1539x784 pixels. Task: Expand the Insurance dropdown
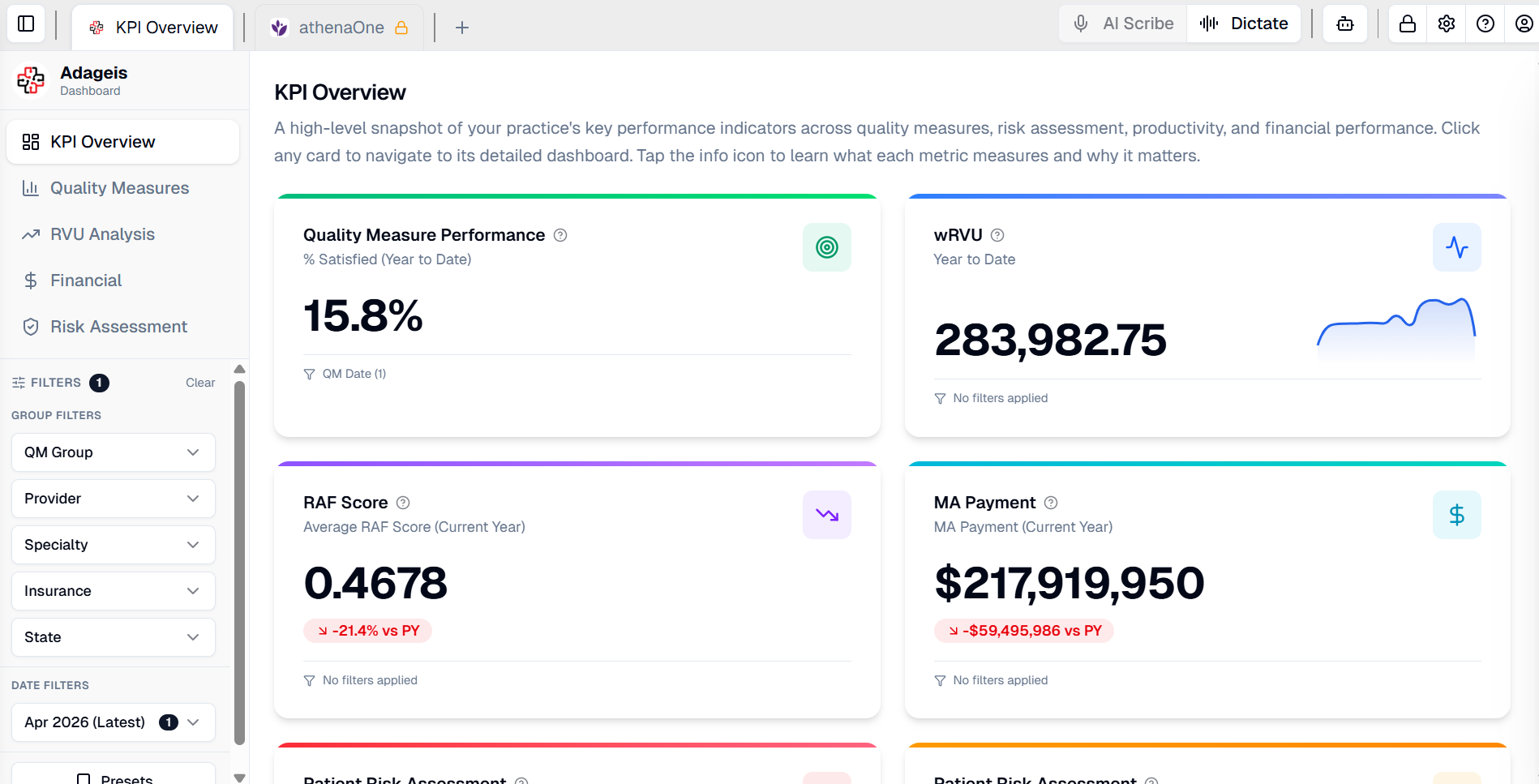click(114, 591)
